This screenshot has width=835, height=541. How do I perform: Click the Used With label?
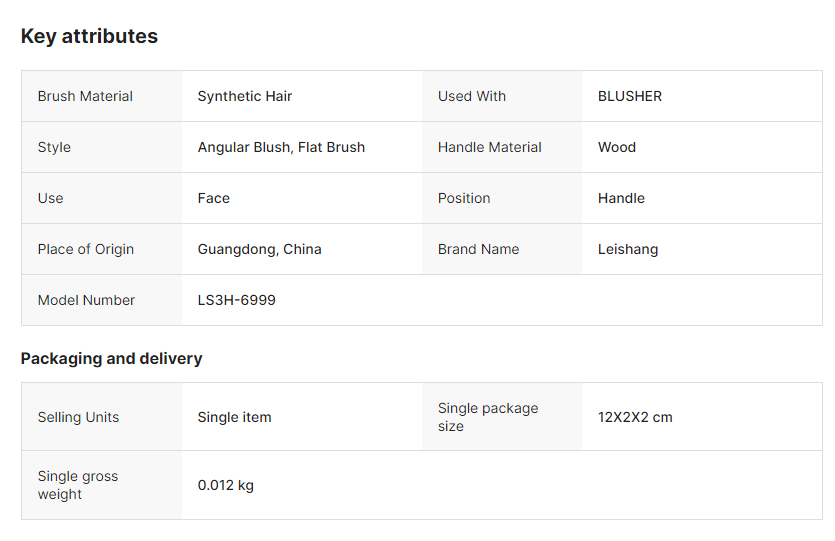[472, 96]
